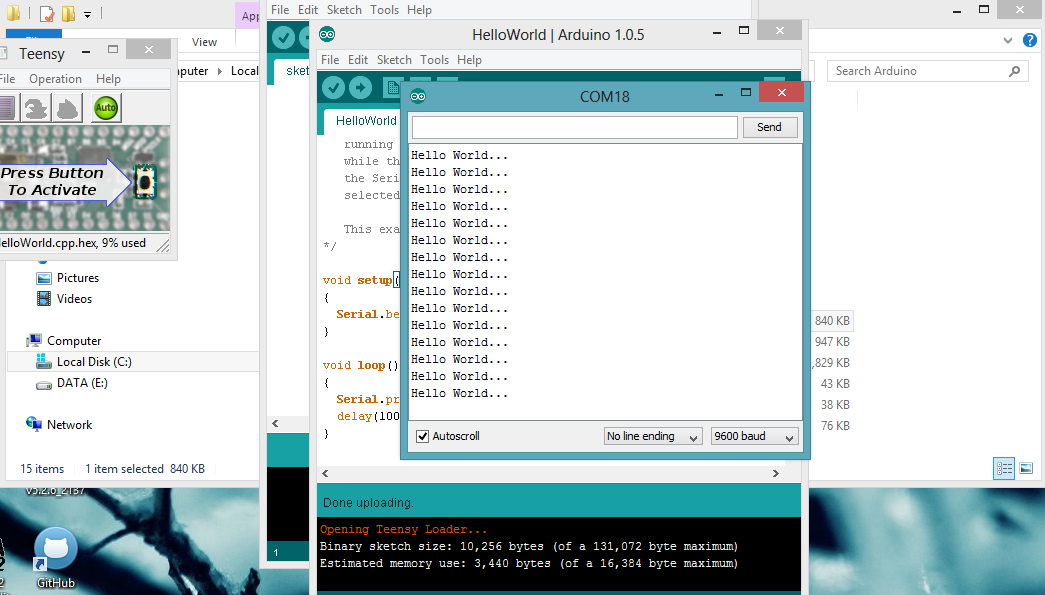Click the Upload arrow in HelloWorld toolbar
The height and width of the screenshot is (595, 1045).
click(360, 88)
